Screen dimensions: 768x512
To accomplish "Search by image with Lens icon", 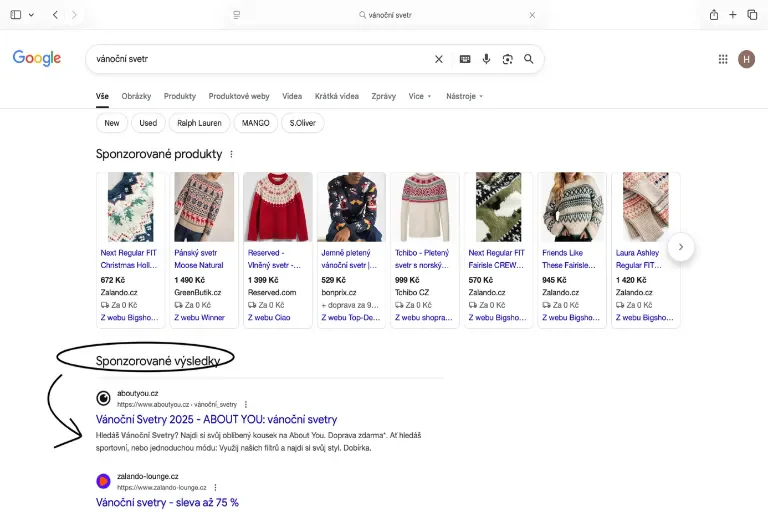I will pyautogui.click(x=507, y=59).
